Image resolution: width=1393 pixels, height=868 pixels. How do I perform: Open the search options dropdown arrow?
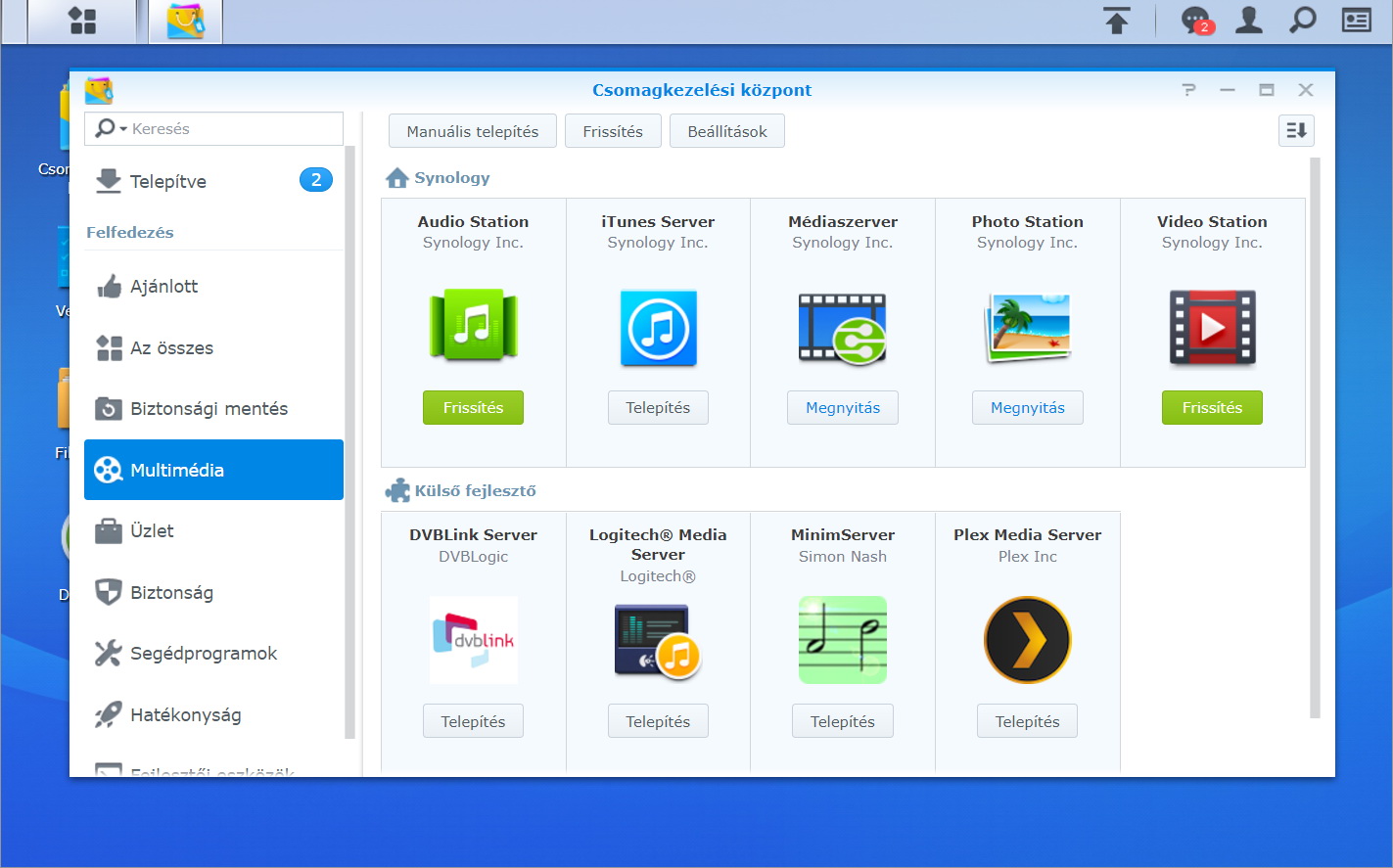coord(123,129)
